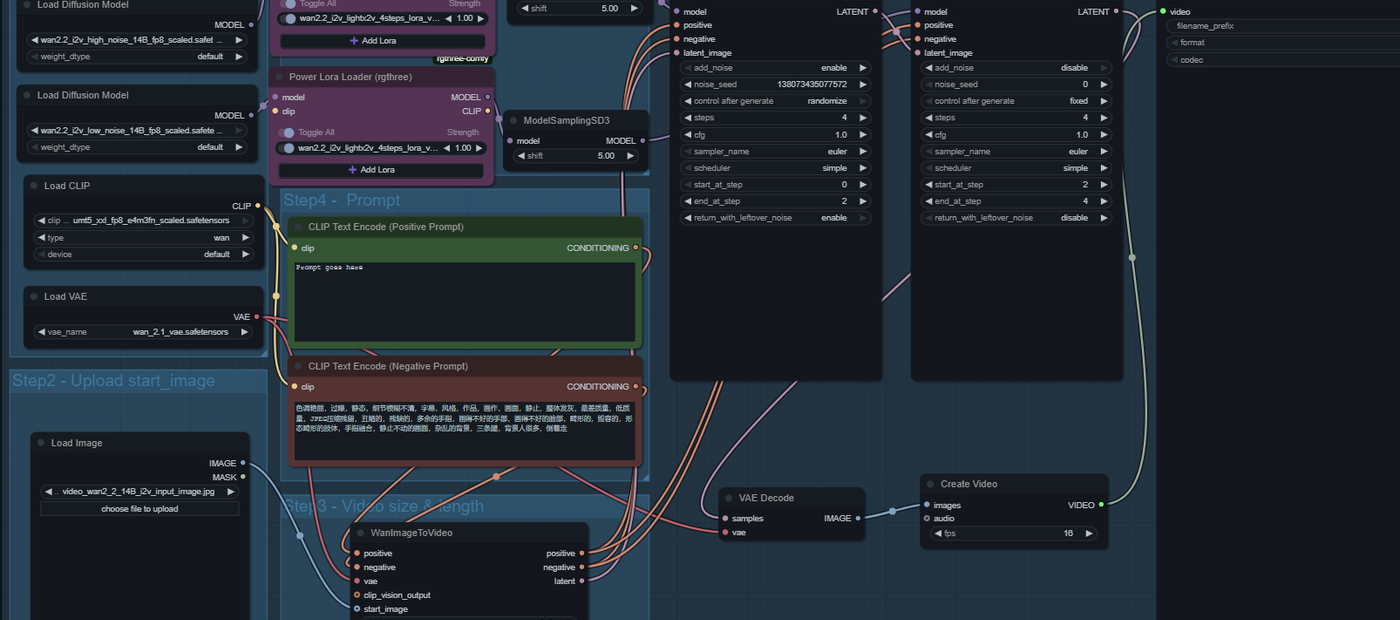Collapse the Negative Prompt CLIP Text Encode node
1400x620 pixels.
click(297, 366)
